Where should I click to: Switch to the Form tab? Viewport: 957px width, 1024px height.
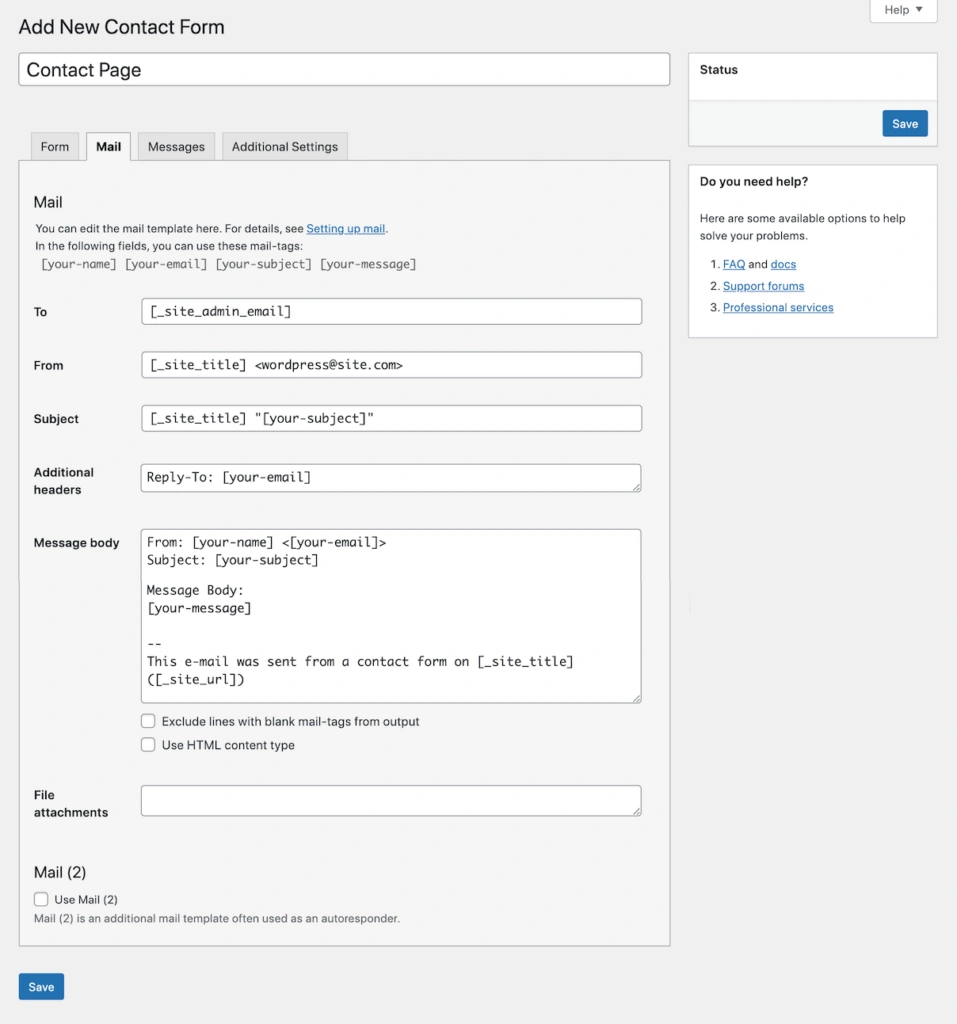pyautogui.click(x=55, y=147)
